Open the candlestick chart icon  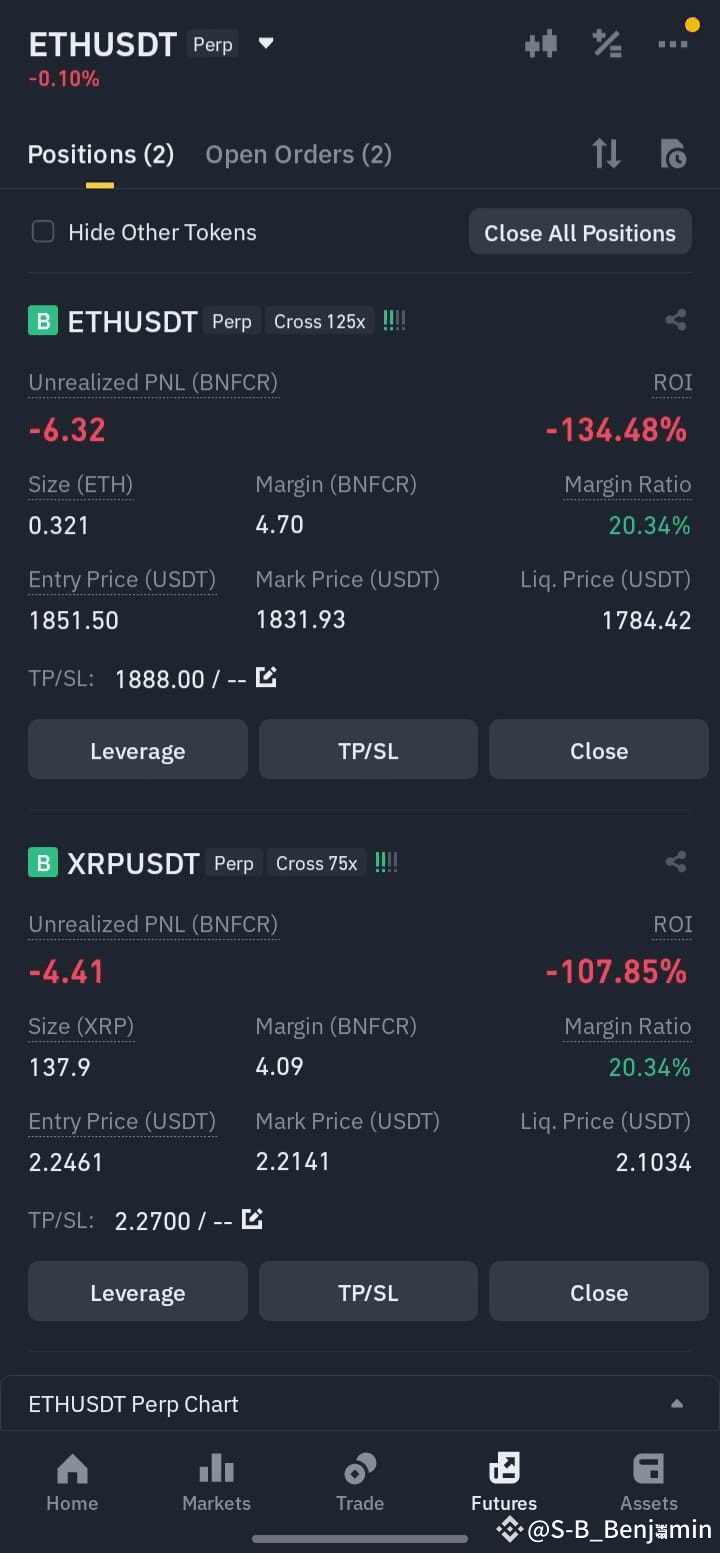541,44
